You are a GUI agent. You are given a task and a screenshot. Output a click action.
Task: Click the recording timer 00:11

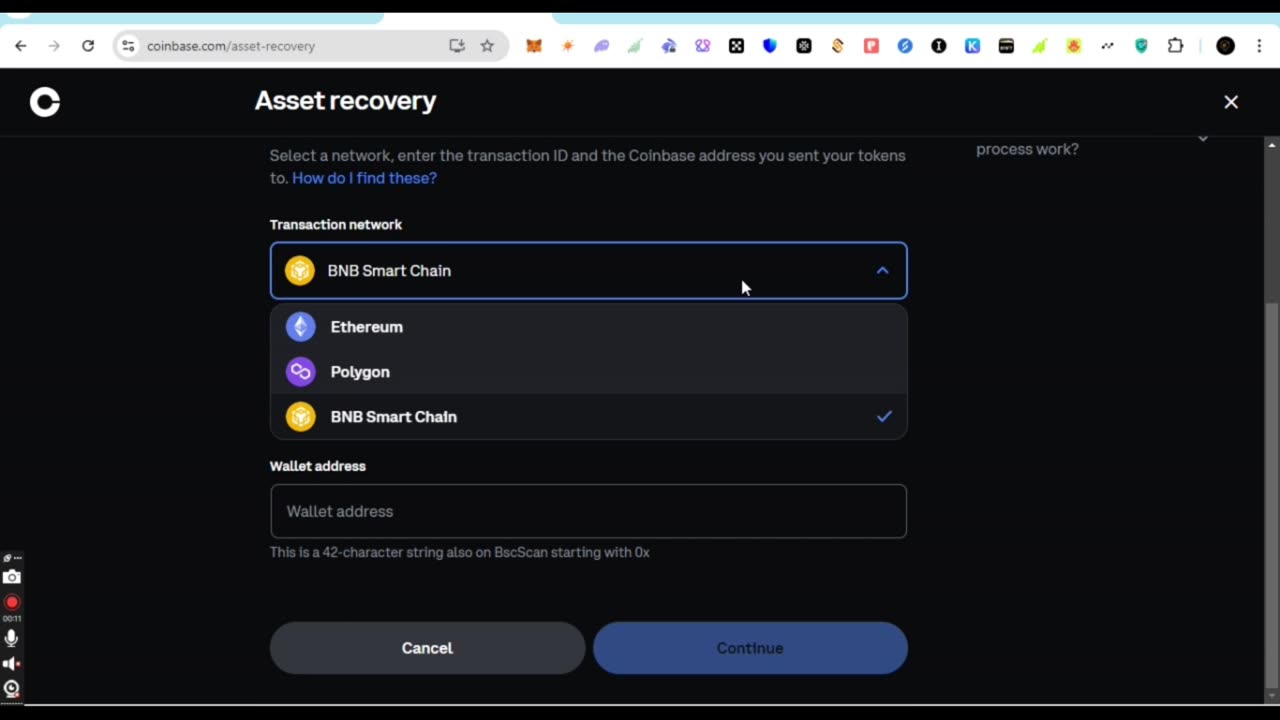point(12,619)
